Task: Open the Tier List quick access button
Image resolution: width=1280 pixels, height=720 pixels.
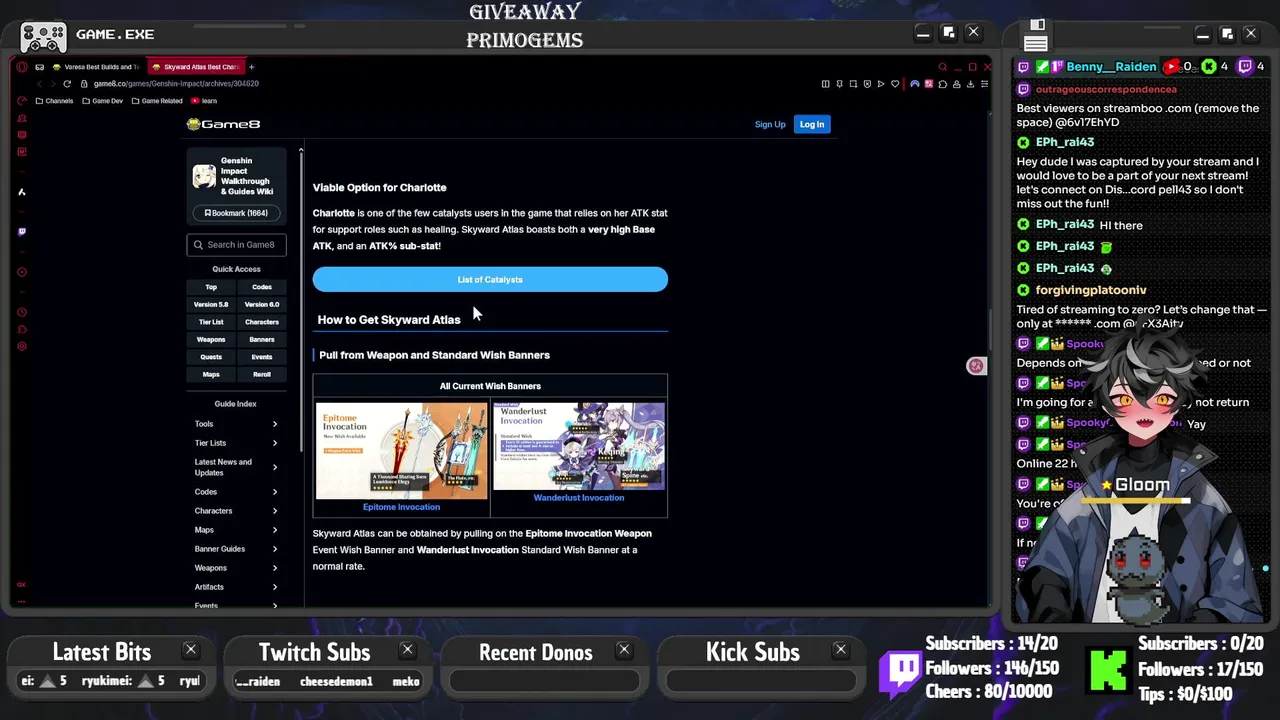Action: click(211, 322)
